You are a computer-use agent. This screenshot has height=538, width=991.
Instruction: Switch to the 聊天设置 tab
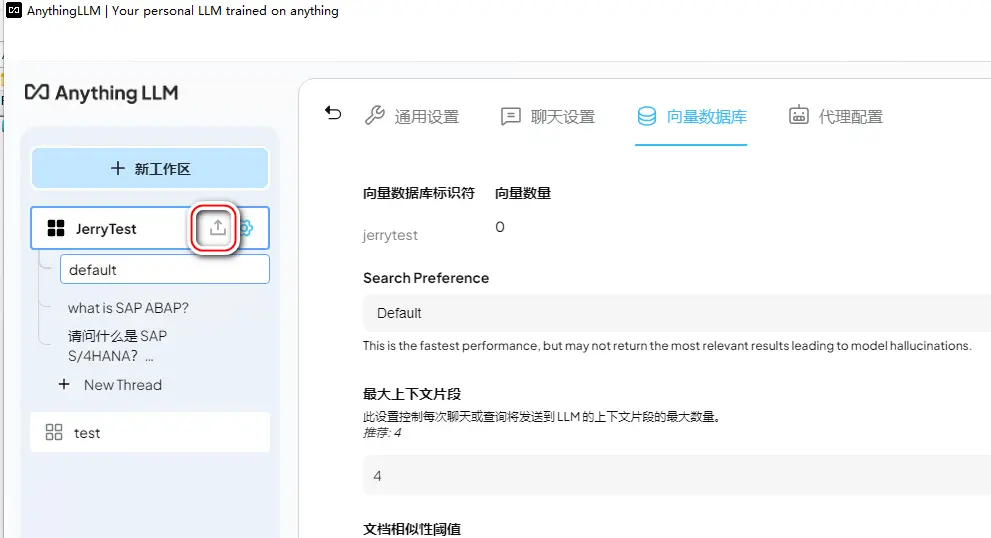[x=548, y=116]
